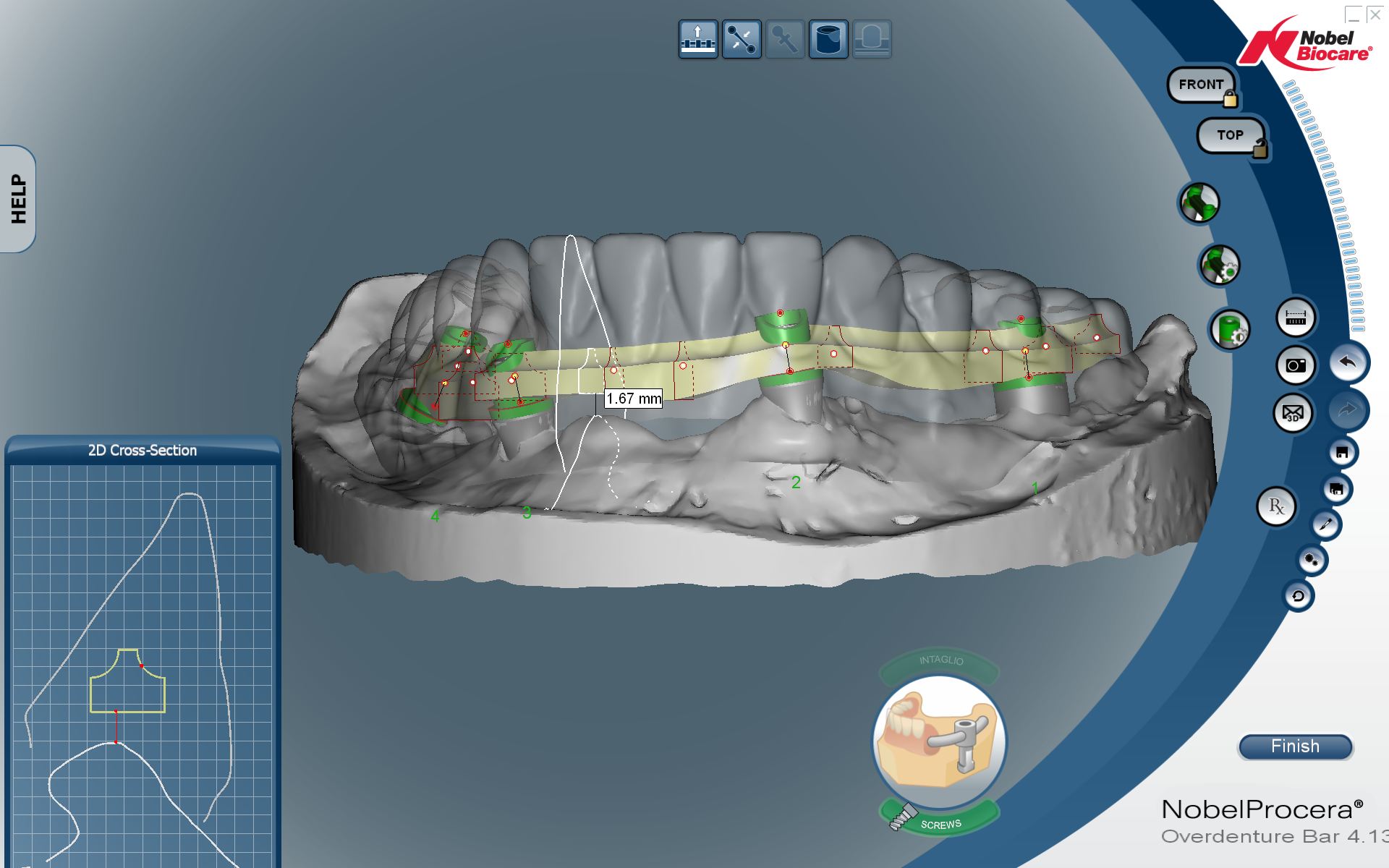Click the single floppy disk save icon
1389x868 pixels.
click(1342, 453)
